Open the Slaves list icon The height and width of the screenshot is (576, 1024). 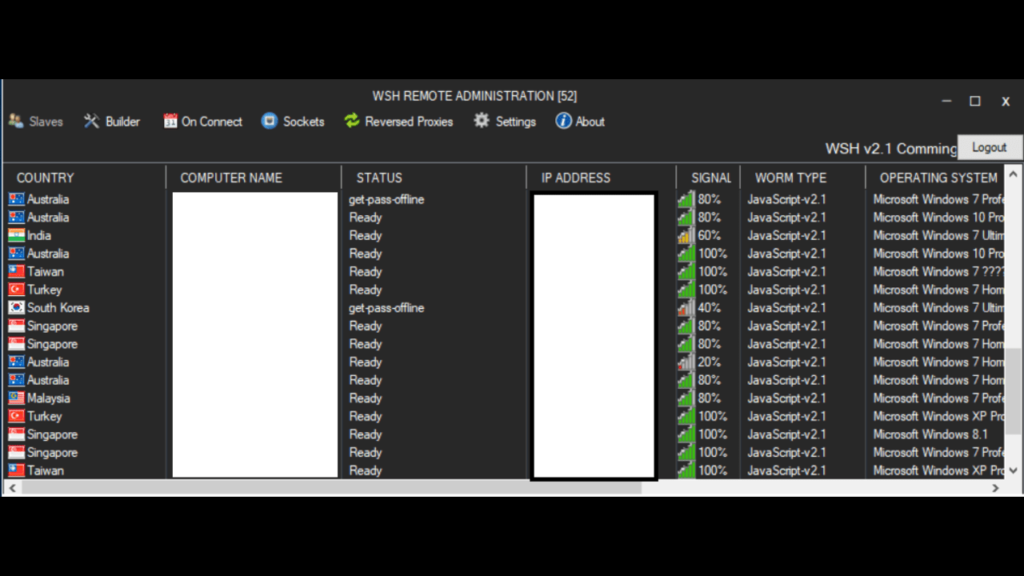(x=16, y=121)
